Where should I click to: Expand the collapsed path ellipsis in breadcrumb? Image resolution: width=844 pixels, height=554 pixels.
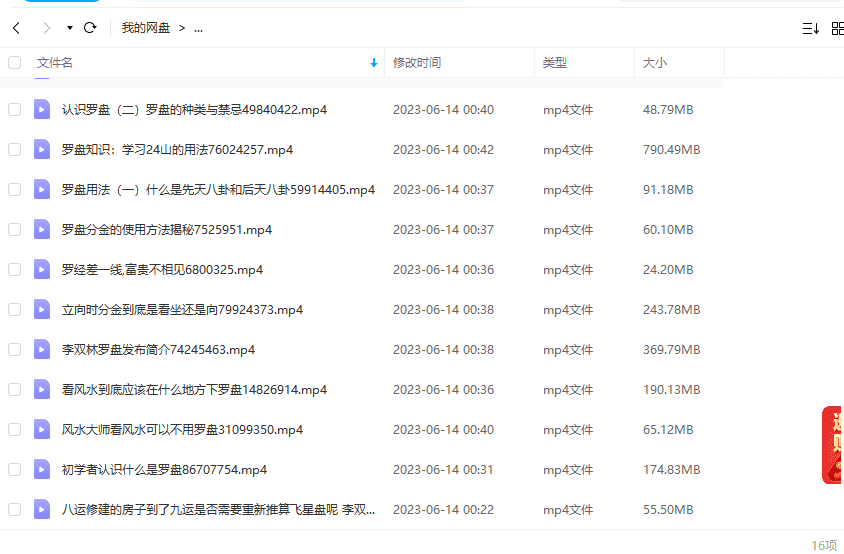pos(198,28)
